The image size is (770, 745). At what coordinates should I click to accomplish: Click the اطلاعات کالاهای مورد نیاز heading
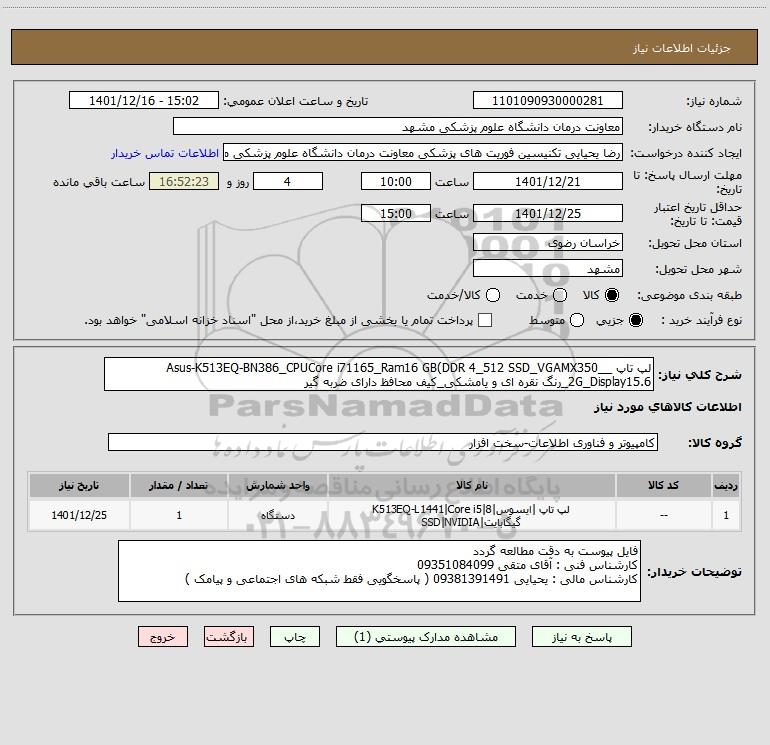[x=668, y=407]
